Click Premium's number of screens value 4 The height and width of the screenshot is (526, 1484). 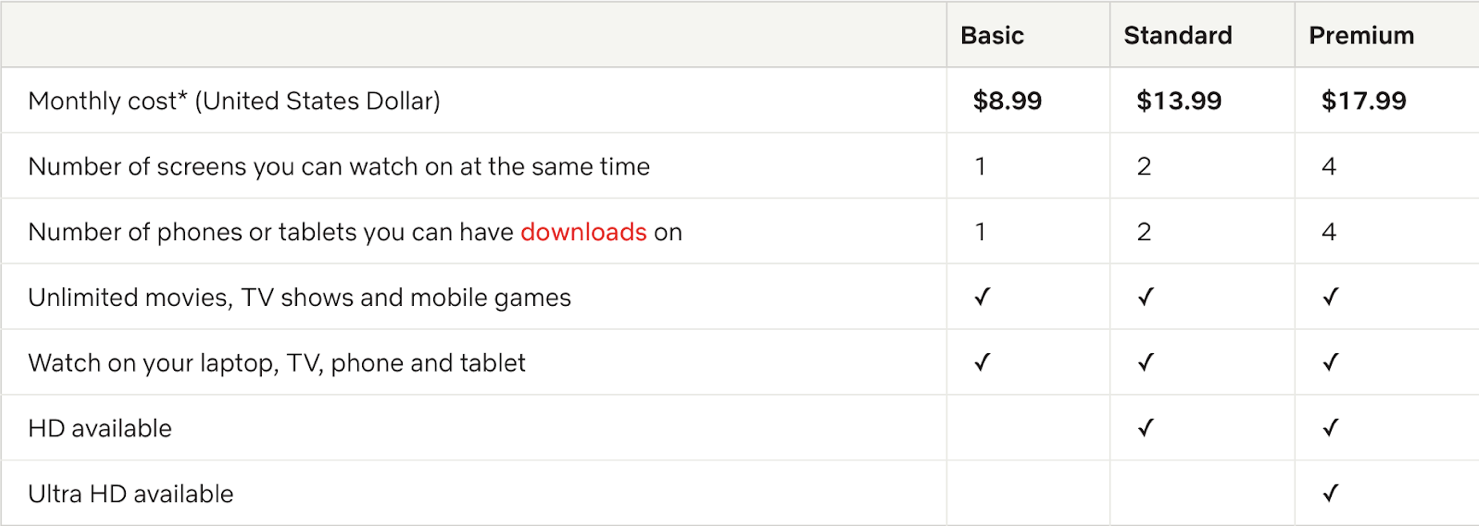pos(1329,167)
